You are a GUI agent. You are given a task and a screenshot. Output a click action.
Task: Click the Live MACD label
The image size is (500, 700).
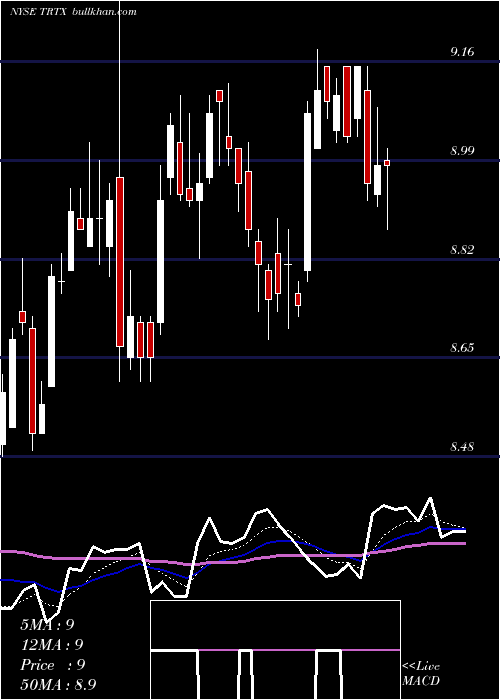click(x=421, y=673)
